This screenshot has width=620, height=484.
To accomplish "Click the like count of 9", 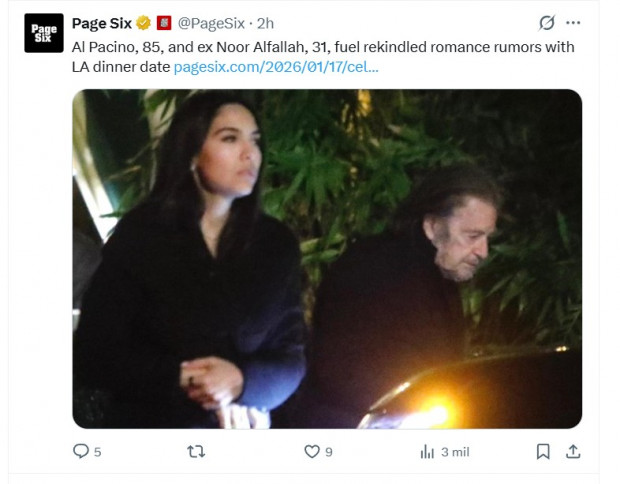I will pos(328,452).
